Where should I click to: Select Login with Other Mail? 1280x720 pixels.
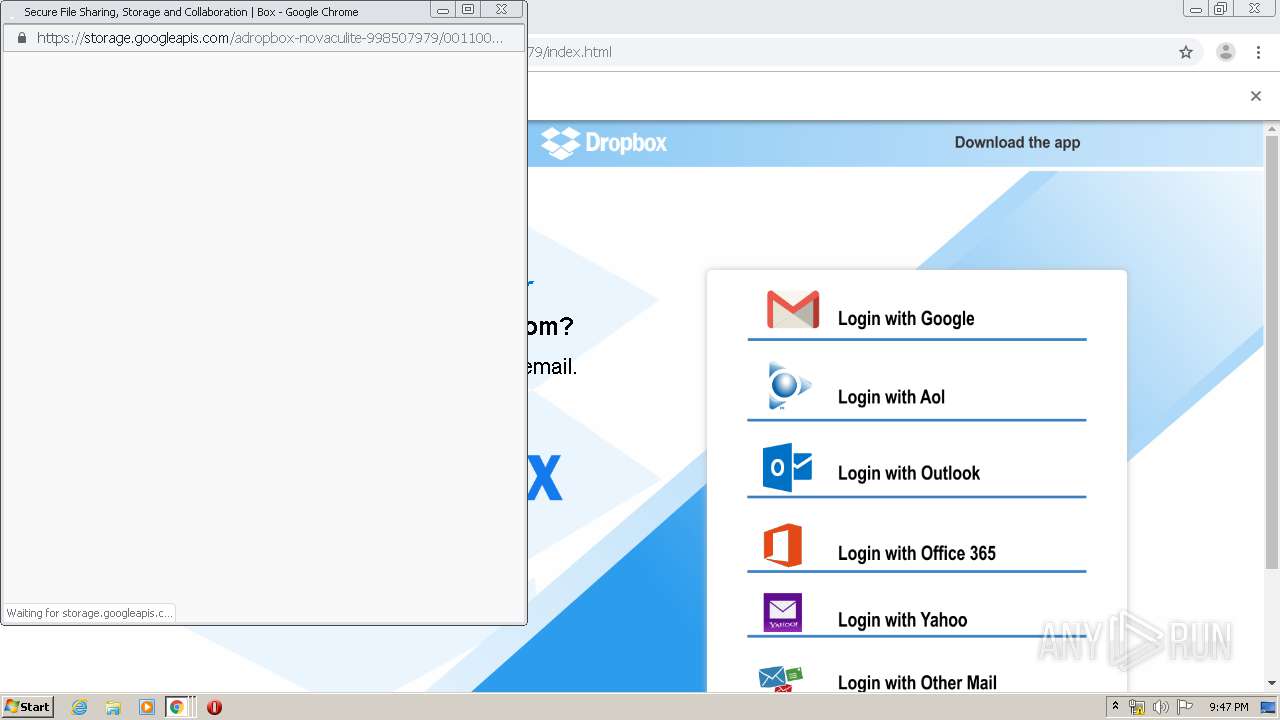tap(917, 683)
